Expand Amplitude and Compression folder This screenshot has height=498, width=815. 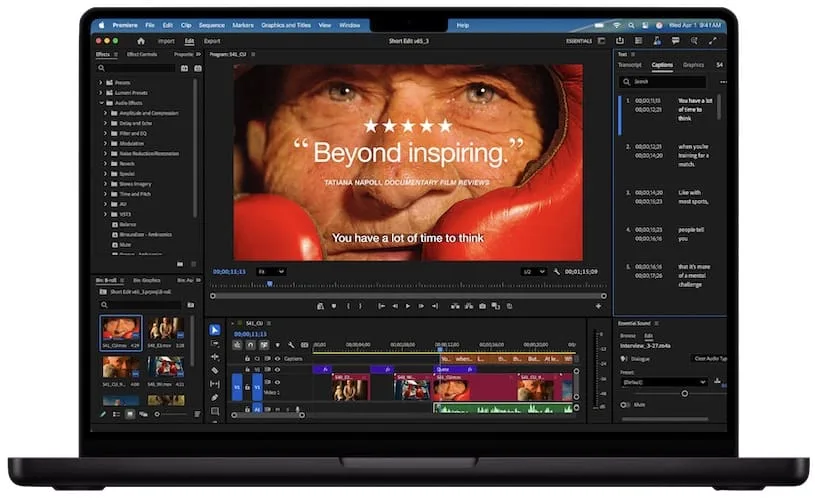[x=106, y=113]
